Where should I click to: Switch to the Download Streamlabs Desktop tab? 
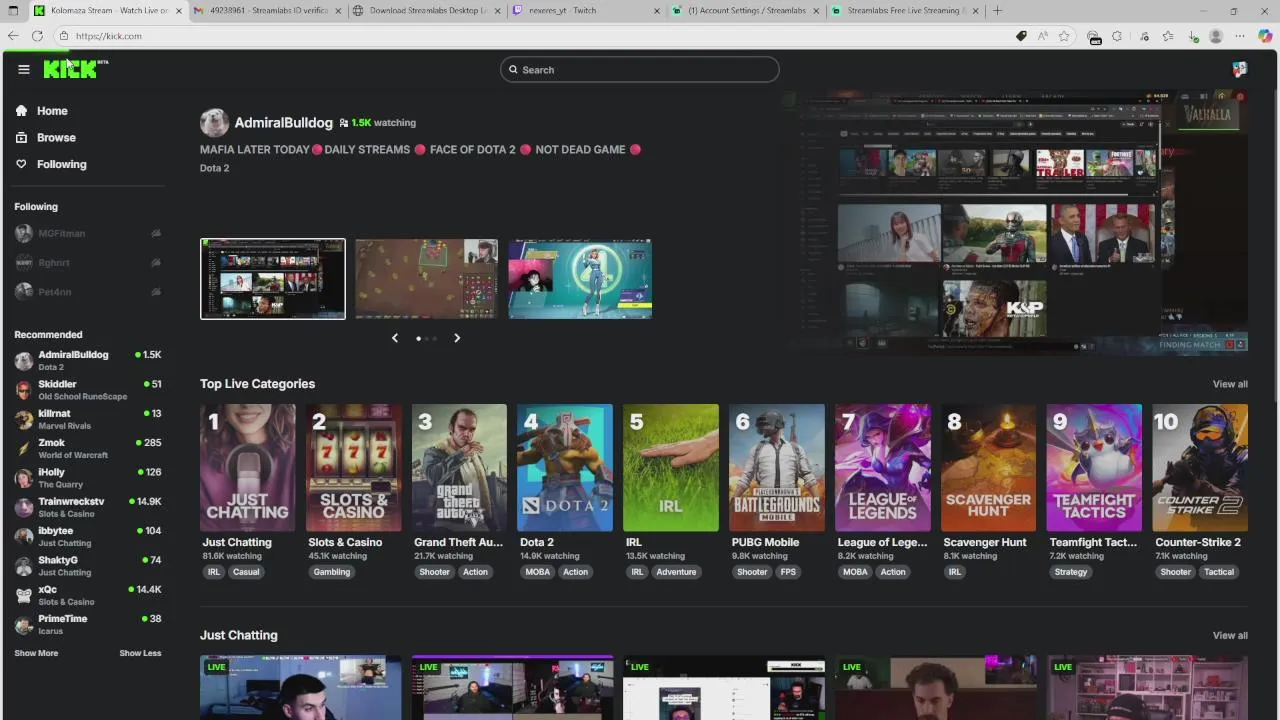(425, 11)
